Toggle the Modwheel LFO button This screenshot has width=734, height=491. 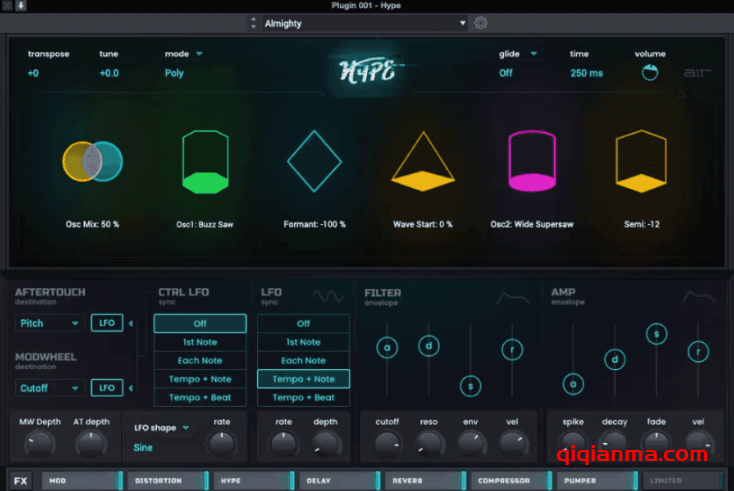coord(105,388)
